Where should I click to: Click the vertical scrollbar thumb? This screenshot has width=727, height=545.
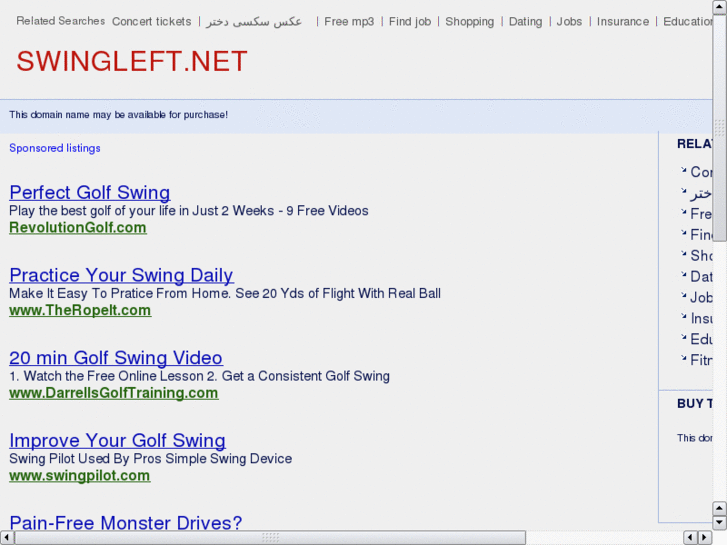719,128
